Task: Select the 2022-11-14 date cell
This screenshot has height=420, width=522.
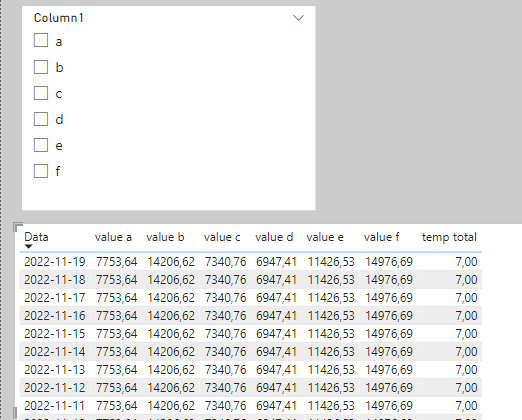Action: pos(55,352)
